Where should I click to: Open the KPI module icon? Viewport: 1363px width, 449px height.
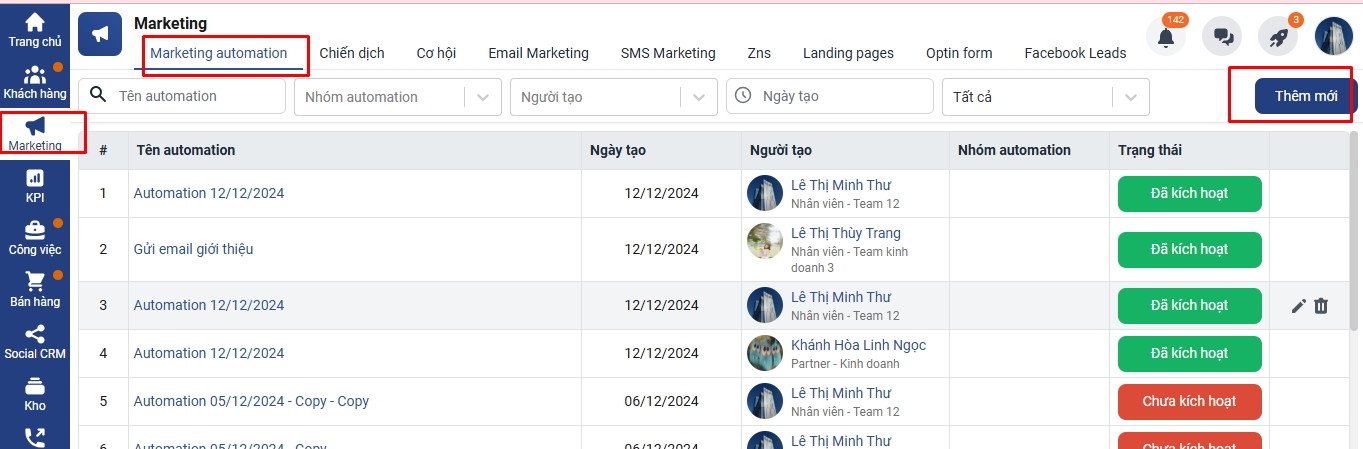pos(34,178)
